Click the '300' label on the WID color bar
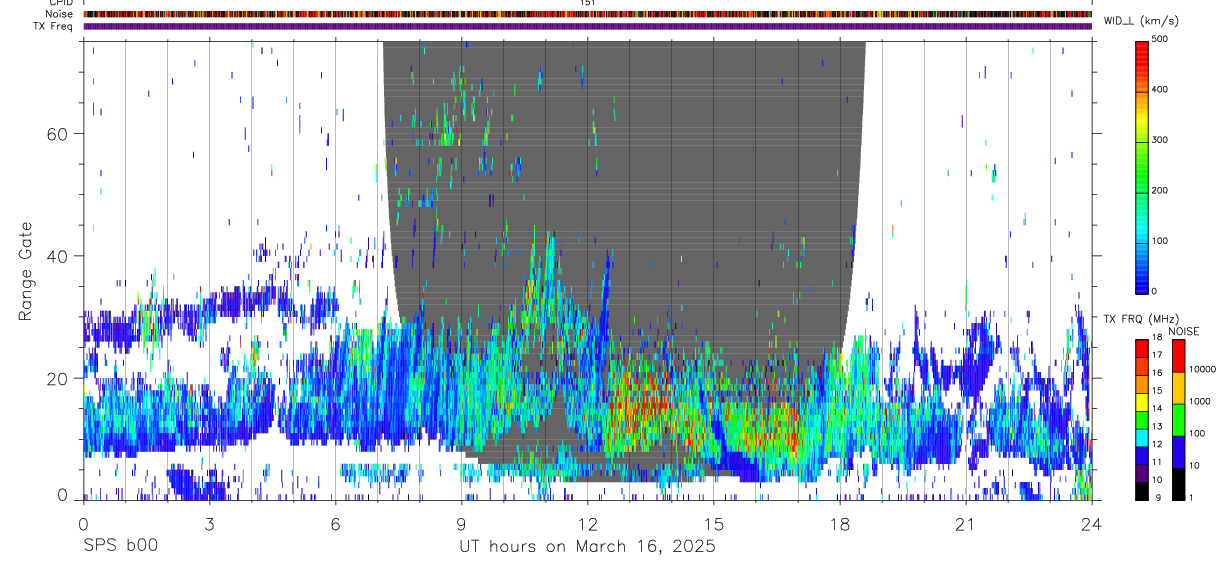 pos(1160,140)
